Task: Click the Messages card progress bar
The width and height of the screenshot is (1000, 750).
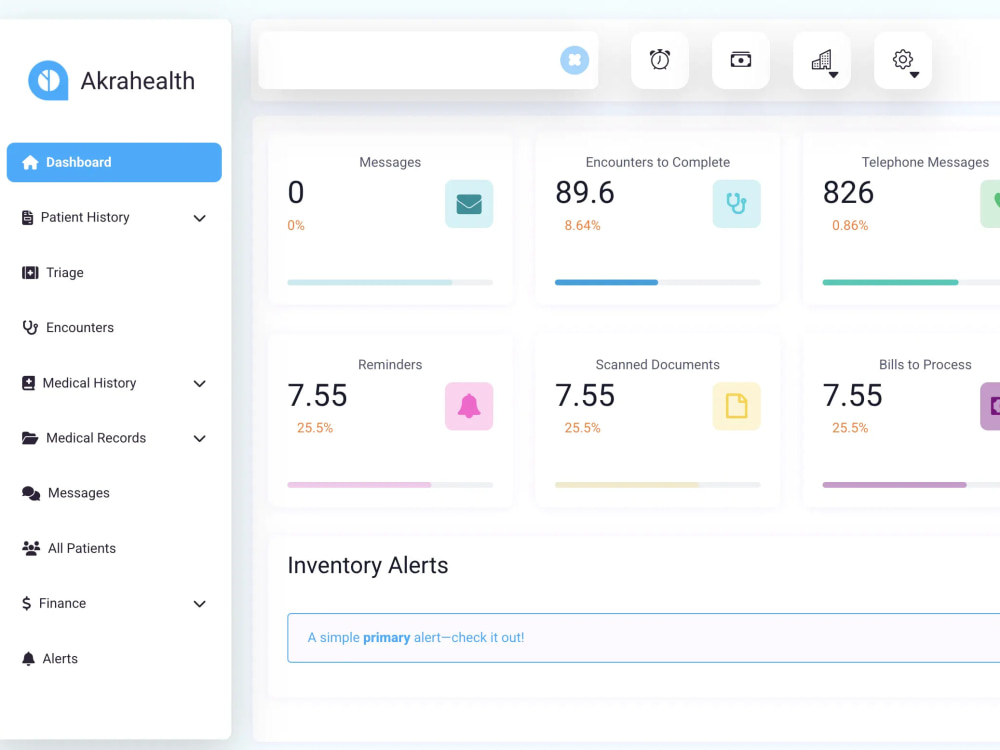Action: [x=390, y=282]
